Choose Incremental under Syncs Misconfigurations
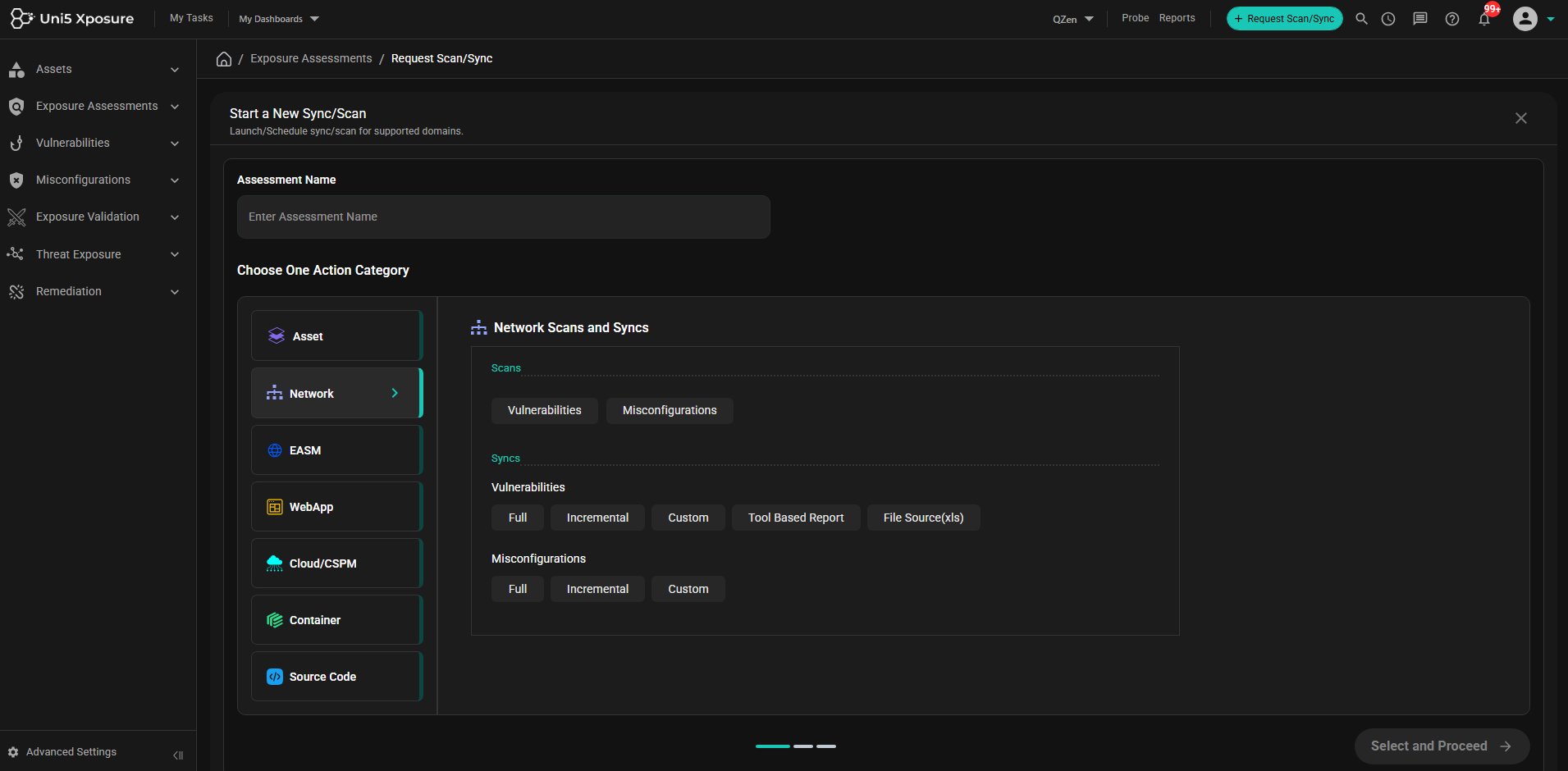The width and height of the screenshot is (1568, 771). click(x=597, y=589)
